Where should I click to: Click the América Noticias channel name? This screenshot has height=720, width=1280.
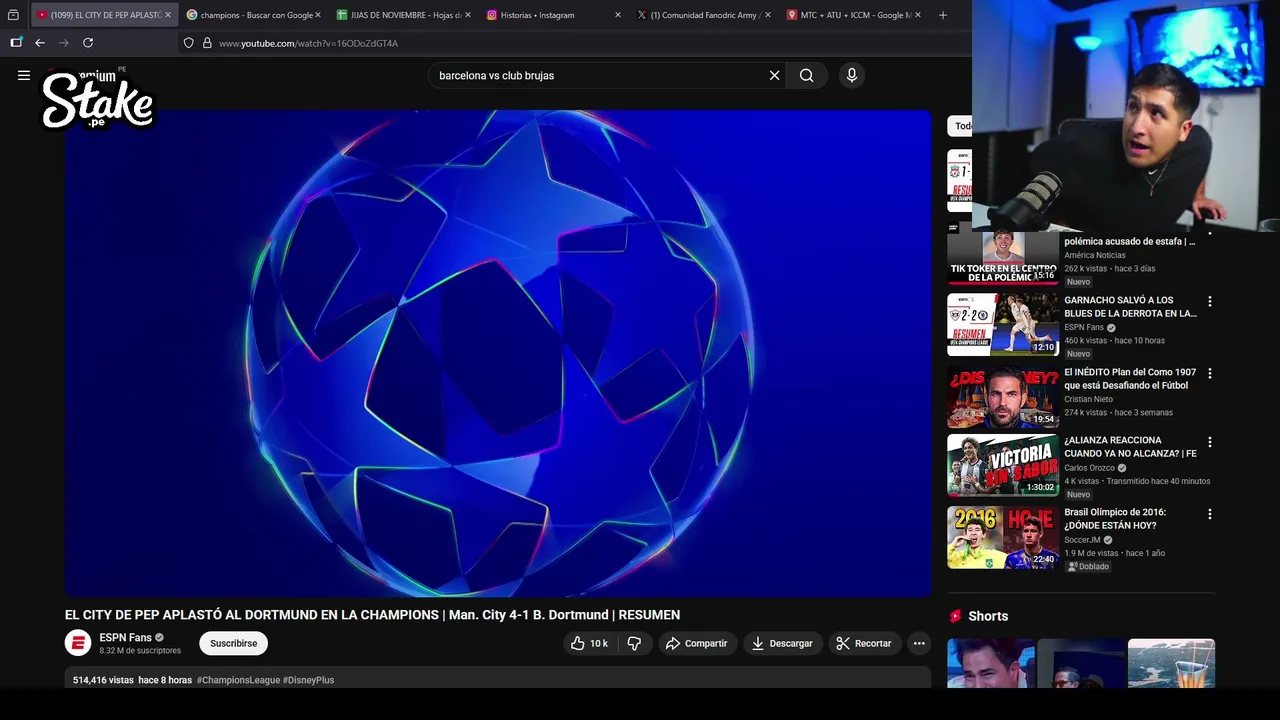click(1095, 255)
